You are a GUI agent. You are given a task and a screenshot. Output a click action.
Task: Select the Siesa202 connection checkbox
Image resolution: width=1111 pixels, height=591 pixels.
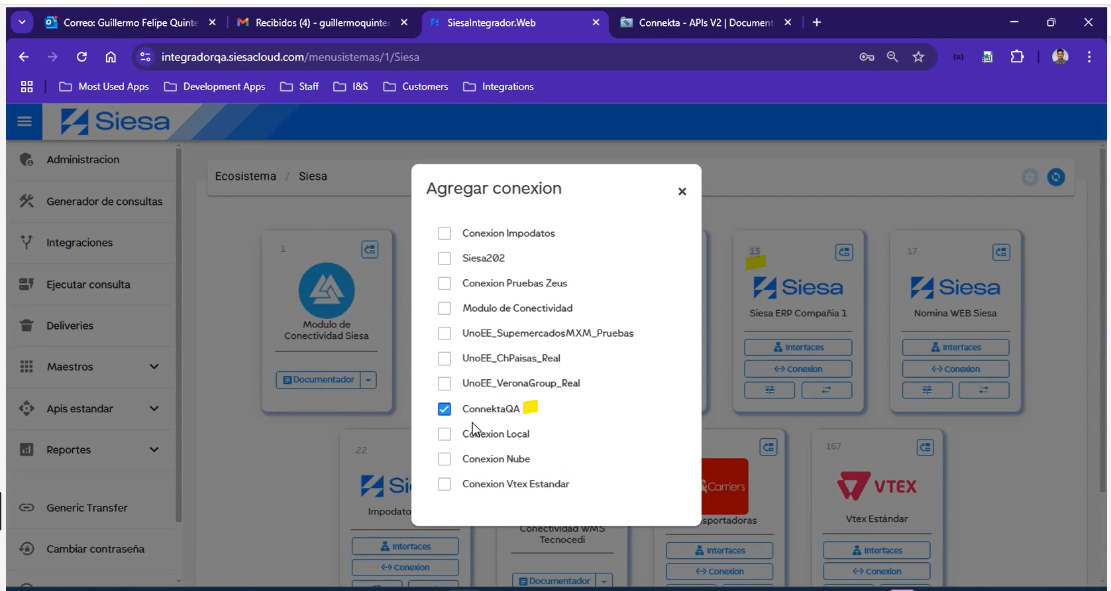pos(445,258)
